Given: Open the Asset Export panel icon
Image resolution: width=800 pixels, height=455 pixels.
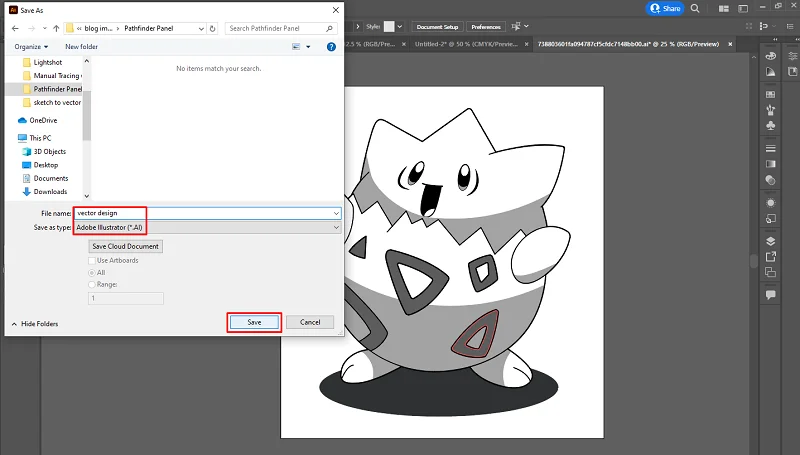Looking at the screenshot, I should [x=770, y=257].
